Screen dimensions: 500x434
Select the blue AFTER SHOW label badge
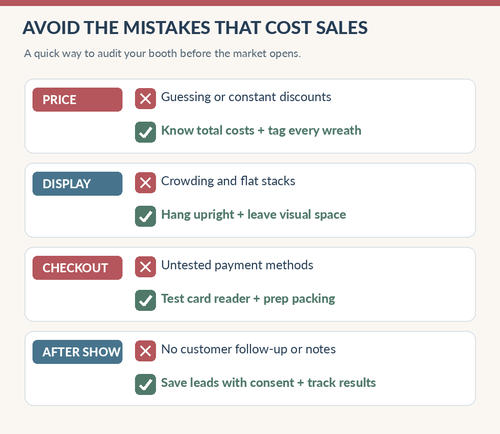click(77, 352)
